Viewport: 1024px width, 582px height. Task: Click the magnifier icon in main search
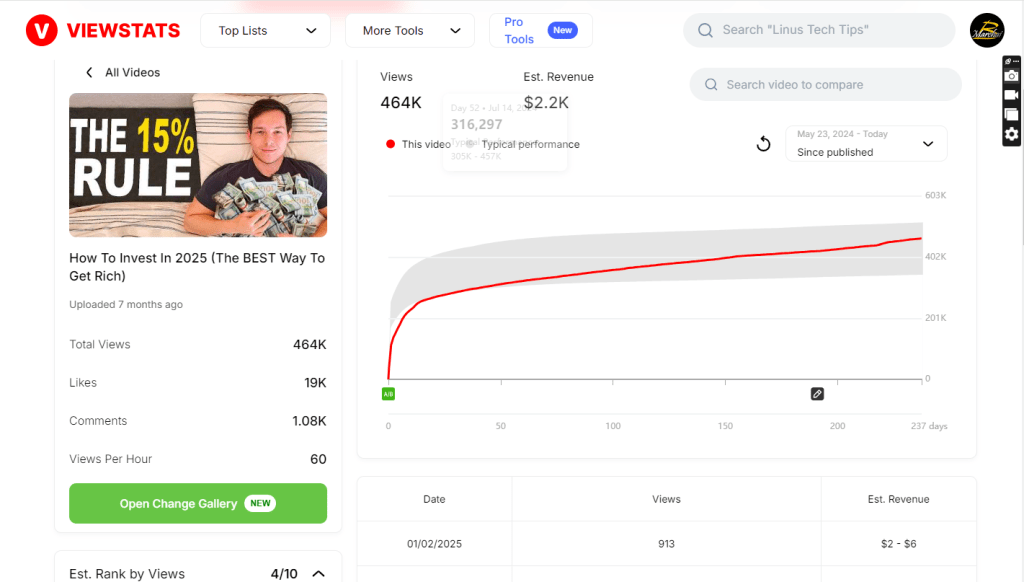point(705,30)
